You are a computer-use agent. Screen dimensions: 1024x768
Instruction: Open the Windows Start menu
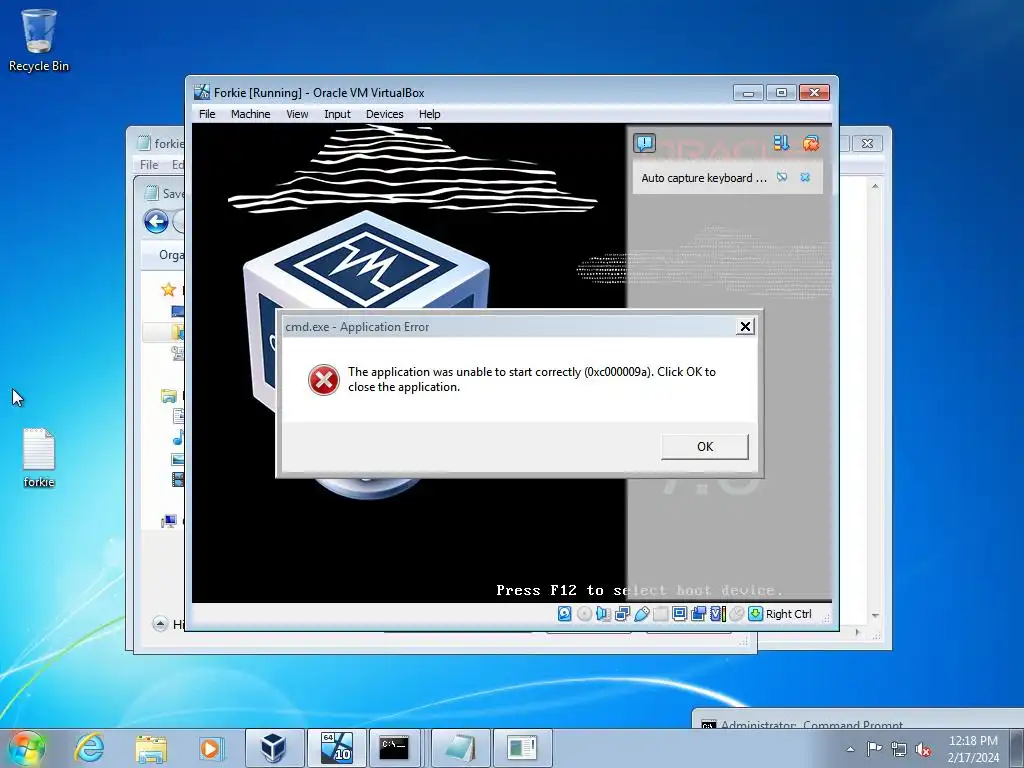click(x=27, y=748)
